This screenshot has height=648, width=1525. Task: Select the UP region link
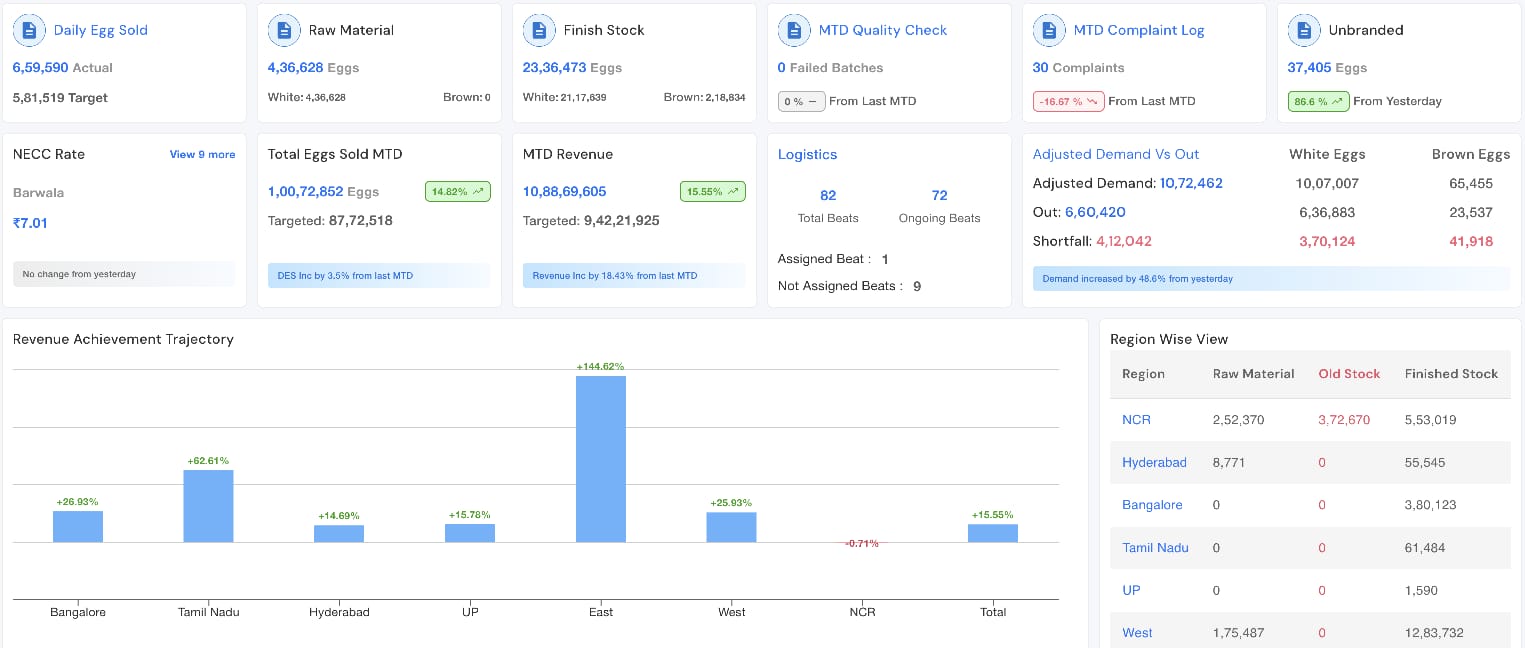point(1131,590)
